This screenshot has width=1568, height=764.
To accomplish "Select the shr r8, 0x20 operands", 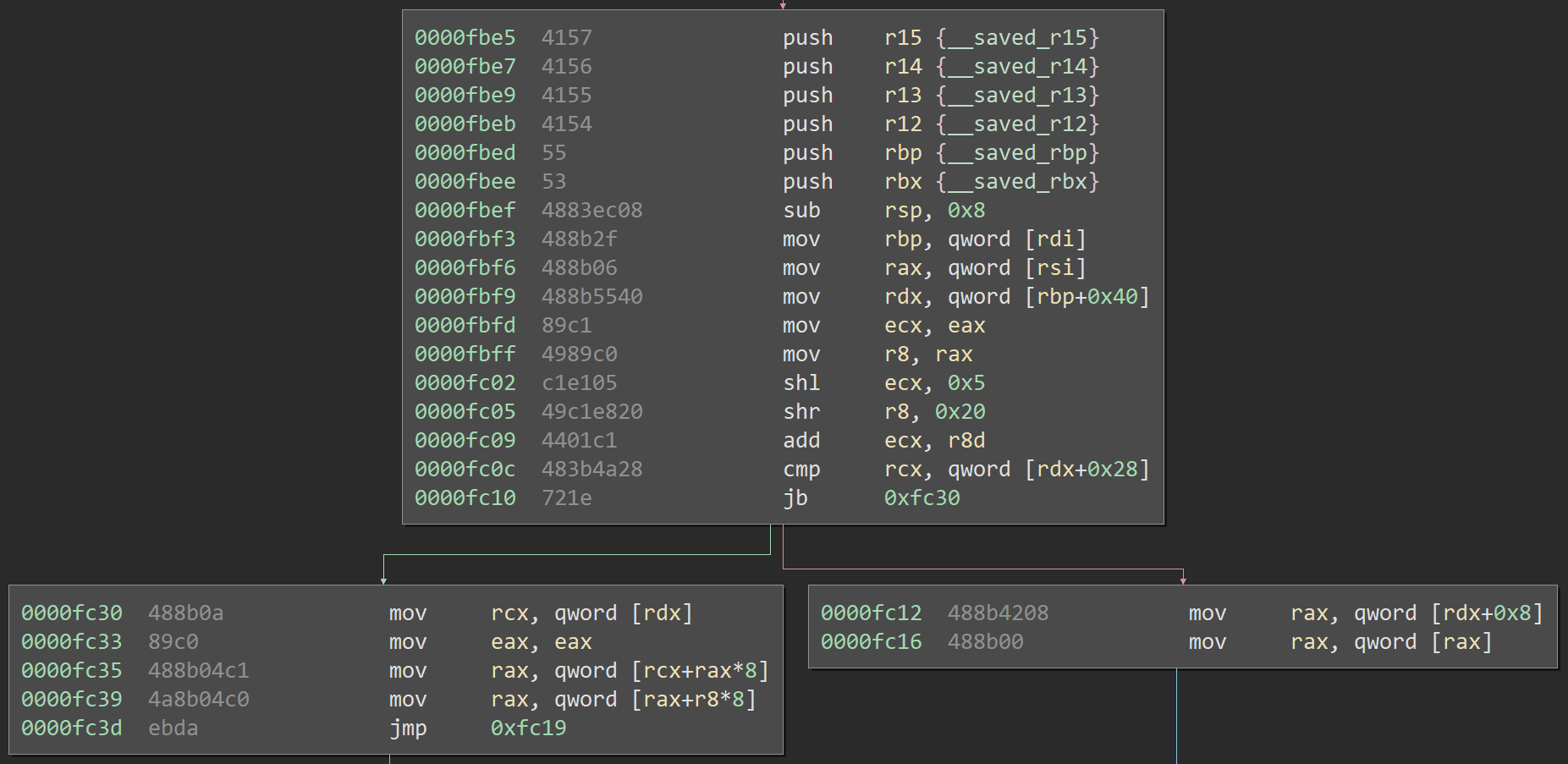I will click(934, 412).
